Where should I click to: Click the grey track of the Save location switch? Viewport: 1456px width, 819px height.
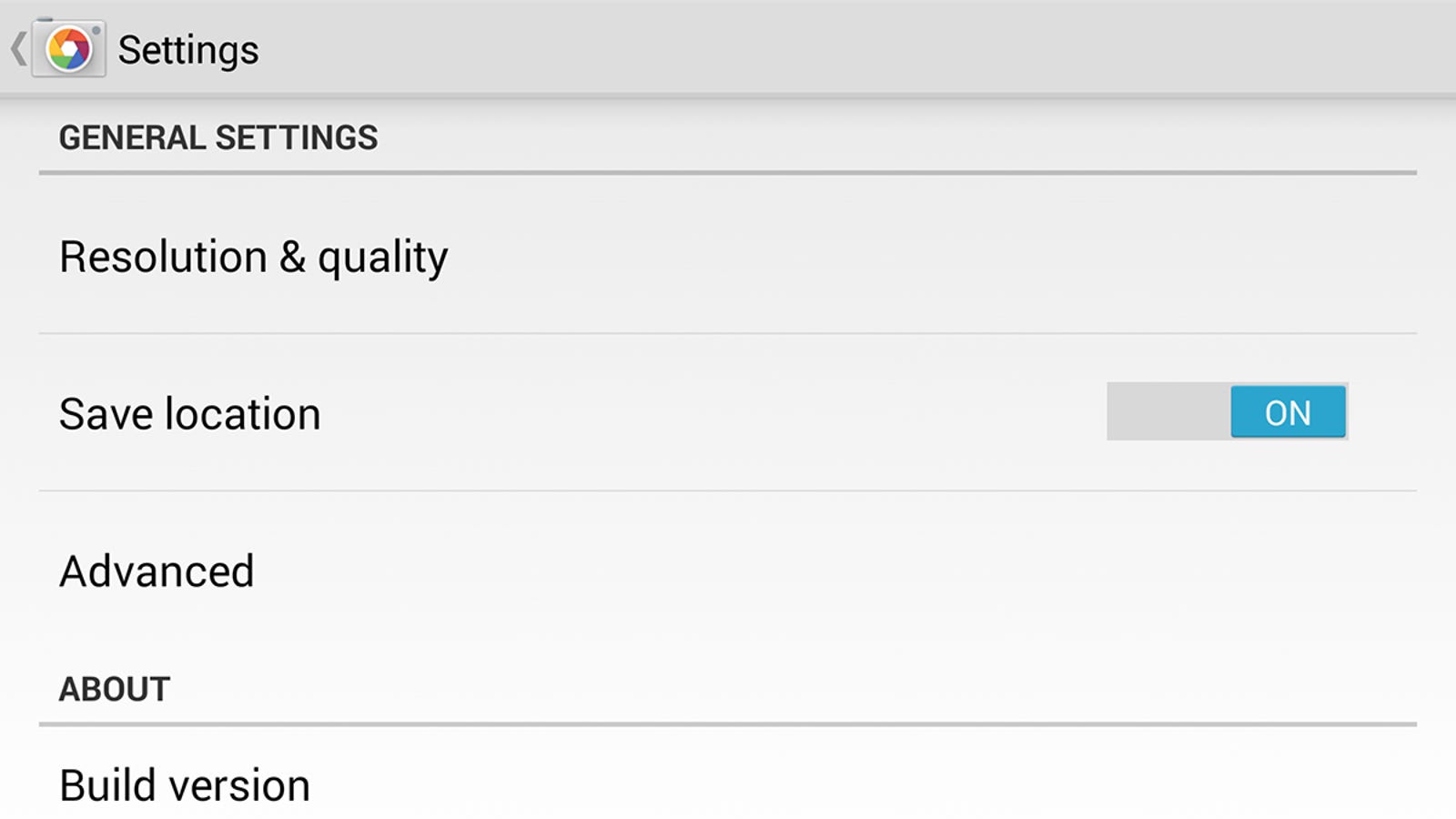click(1168, 412)
